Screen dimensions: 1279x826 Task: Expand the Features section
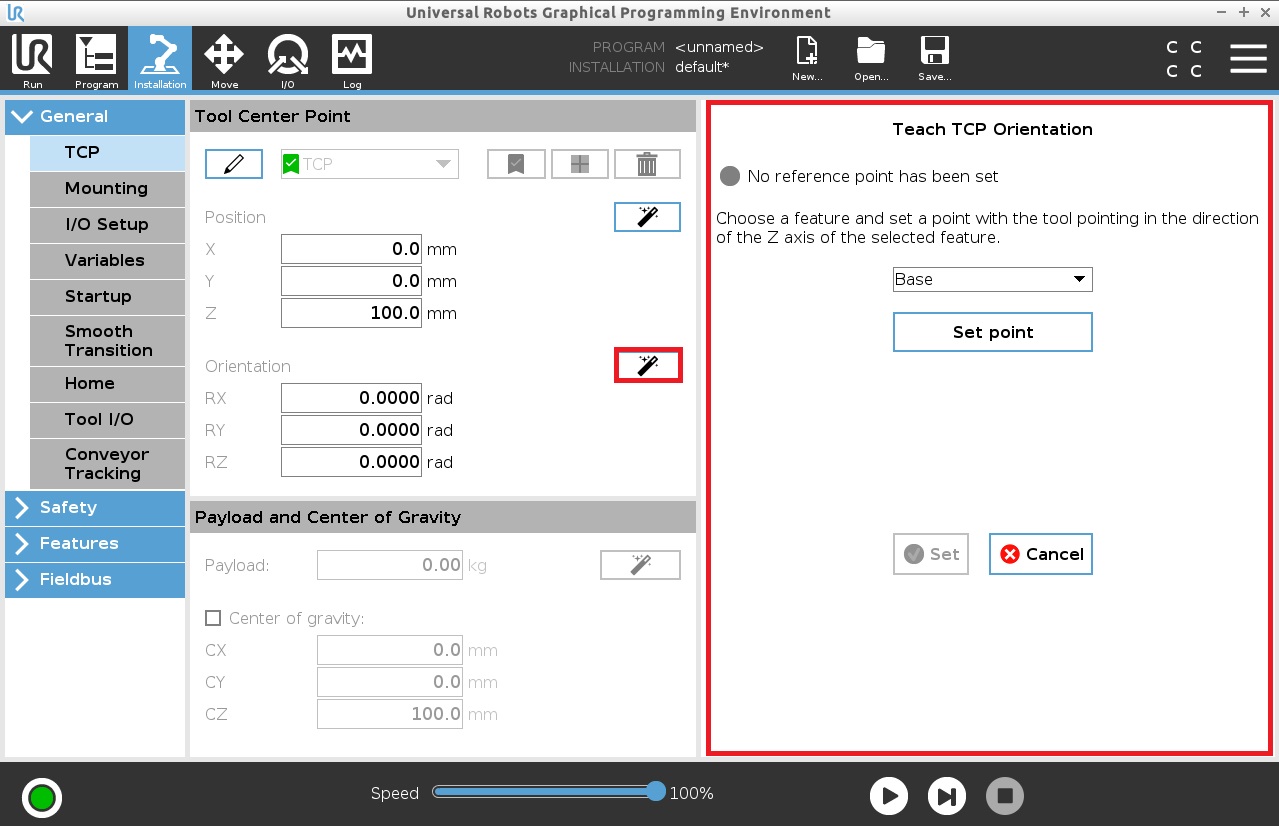(x=95, y=543)
